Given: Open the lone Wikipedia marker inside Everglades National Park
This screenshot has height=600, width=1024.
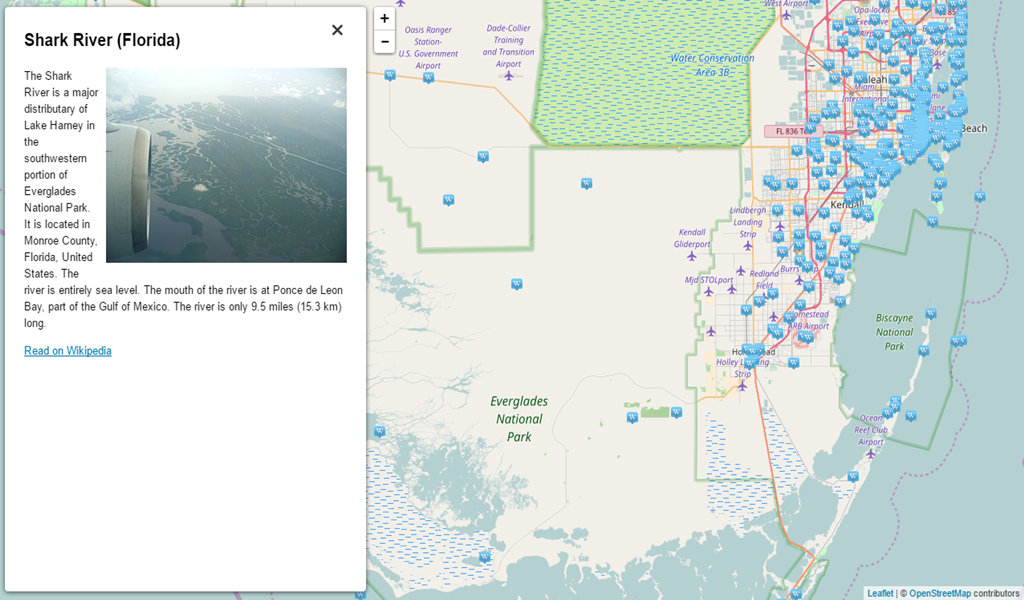Looking at the screenshot, I should [x=632, y=418].
